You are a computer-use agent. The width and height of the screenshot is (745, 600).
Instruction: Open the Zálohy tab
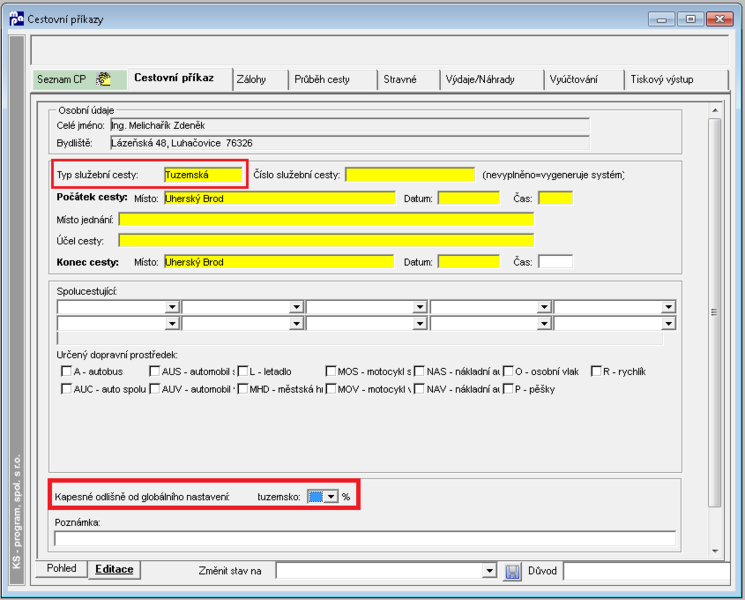tap(260, 79)
